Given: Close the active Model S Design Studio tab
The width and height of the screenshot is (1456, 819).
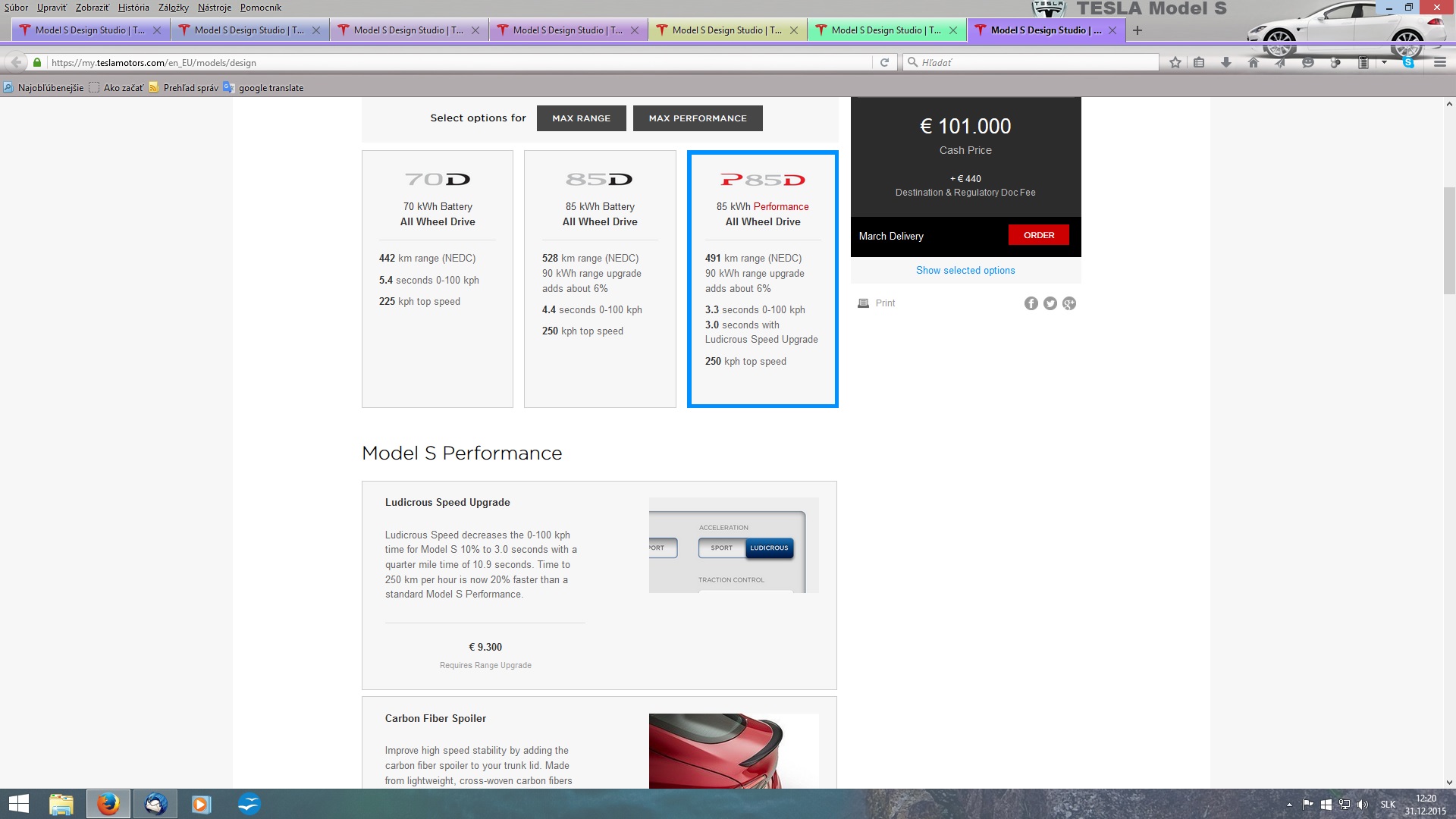Looking at the screenshot, I should 1112,30.
